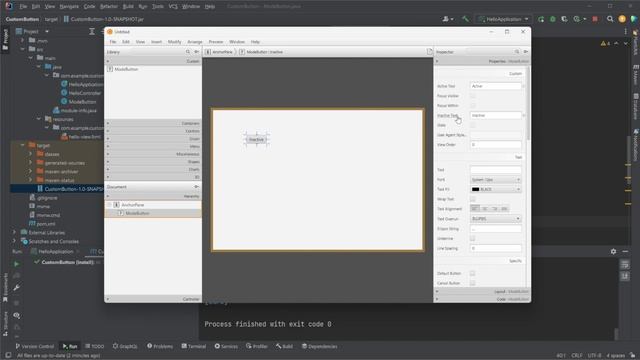Open the Refactor menu in IntelliJ
Screen dimensions: 640x360
109,7
